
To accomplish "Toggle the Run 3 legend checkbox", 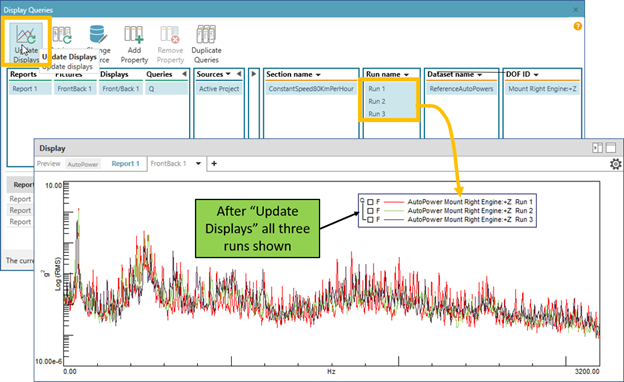I will (370, 220).
